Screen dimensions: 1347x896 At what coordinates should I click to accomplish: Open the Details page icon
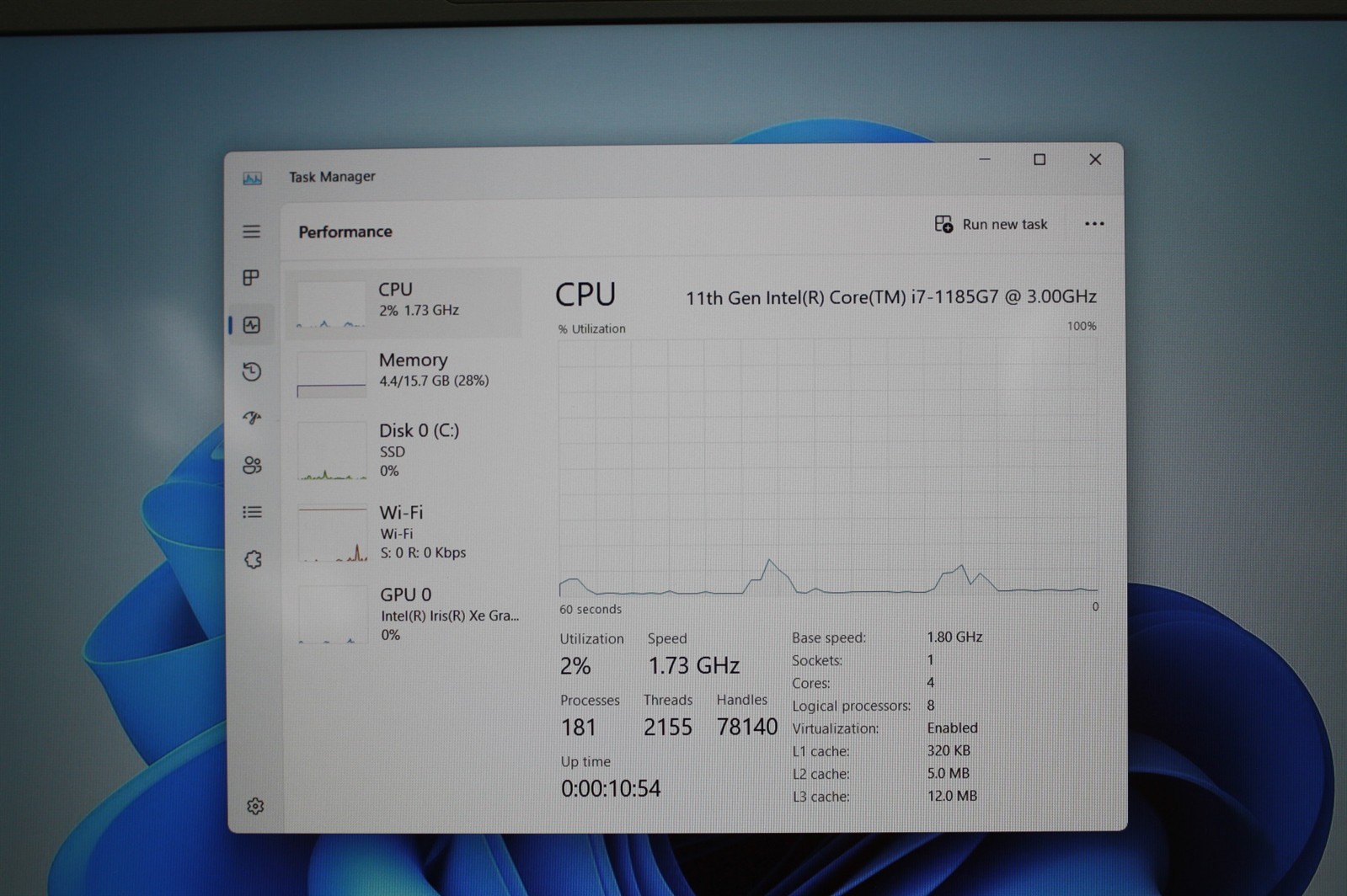(x=252, y=512)
